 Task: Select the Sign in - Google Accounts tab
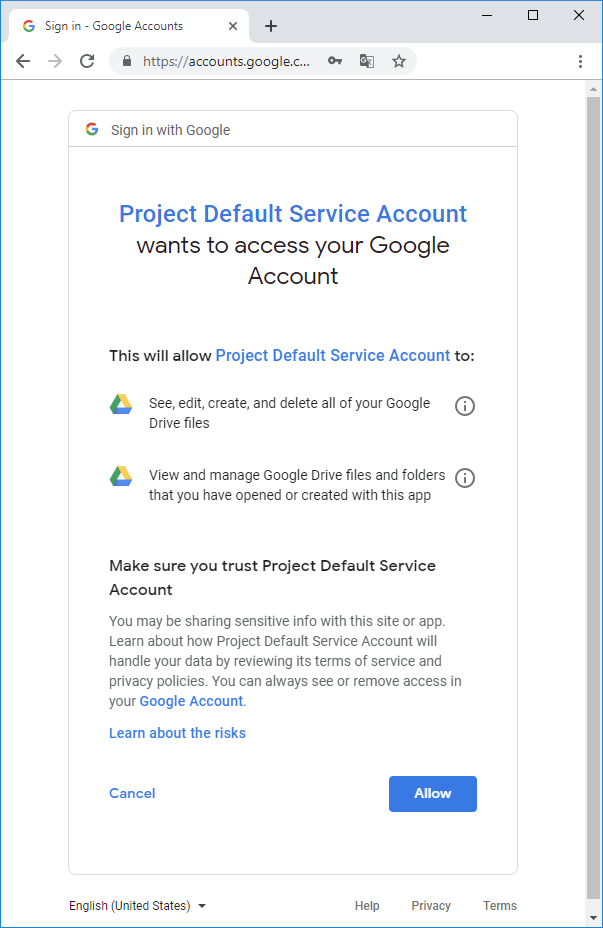[x=129, y=26]
